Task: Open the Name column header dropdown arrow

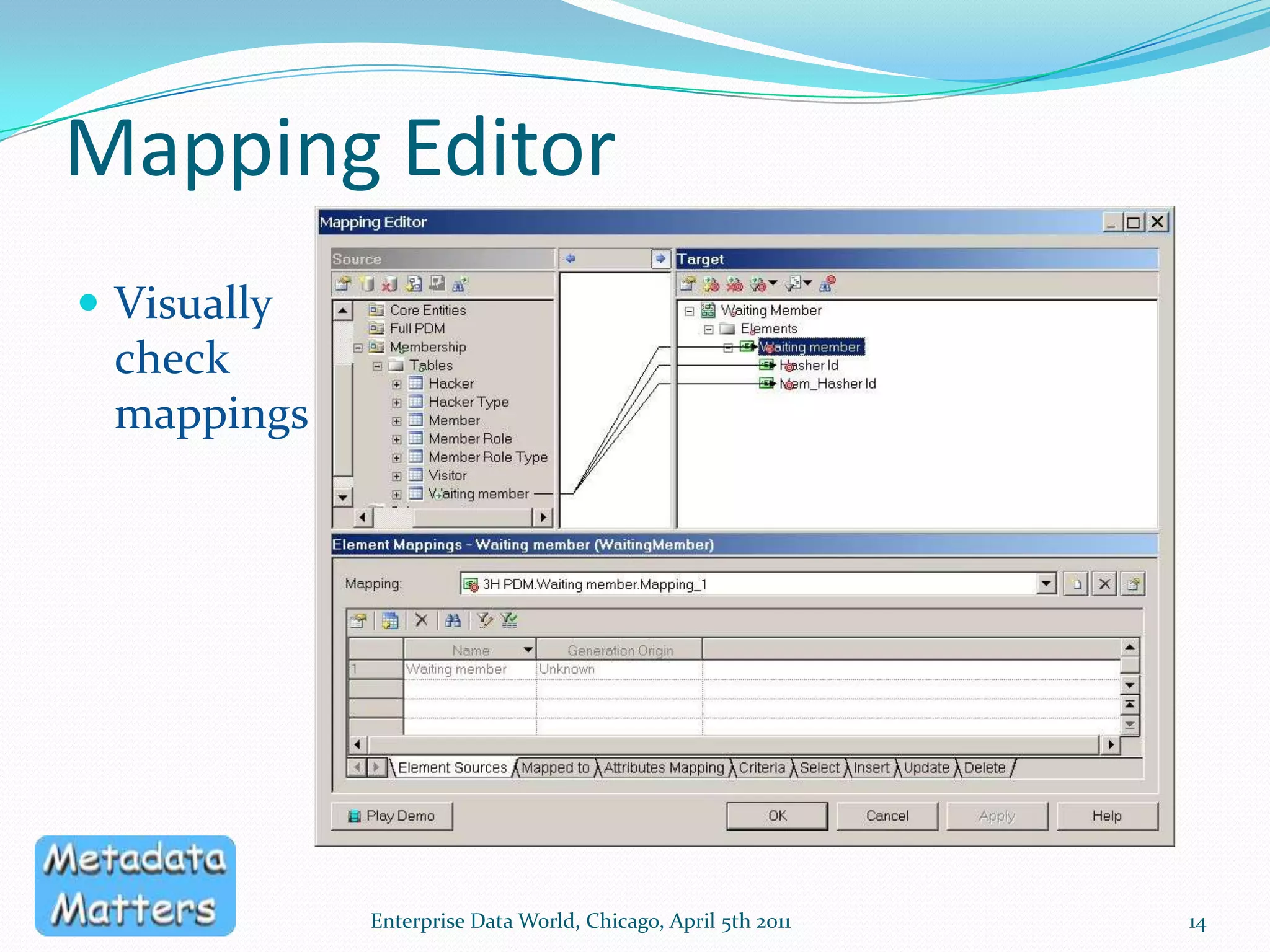Action: point(528,650)
